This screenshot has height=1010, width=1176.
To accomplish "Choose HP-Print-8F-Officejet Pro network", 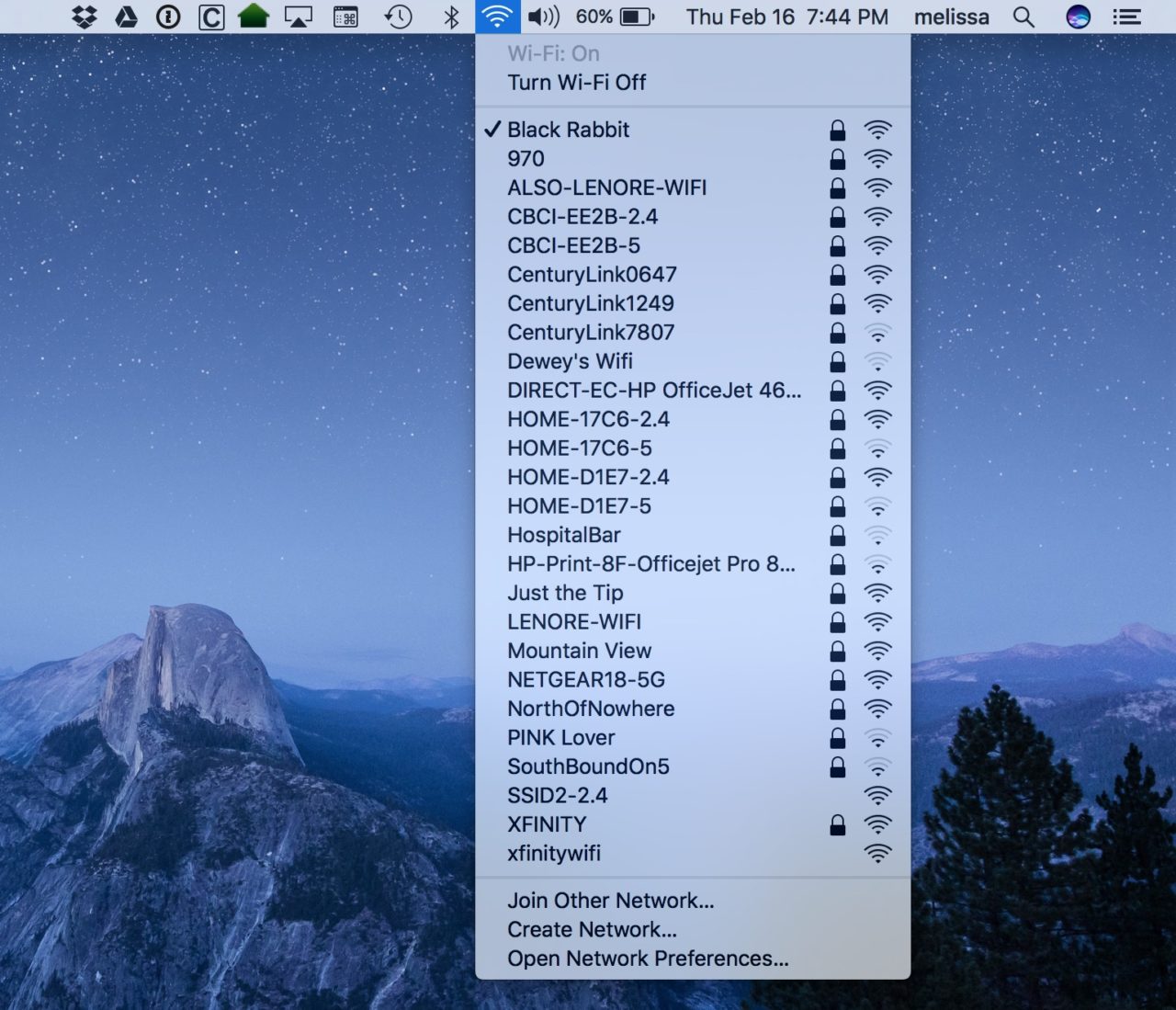I will pos(693,564).
